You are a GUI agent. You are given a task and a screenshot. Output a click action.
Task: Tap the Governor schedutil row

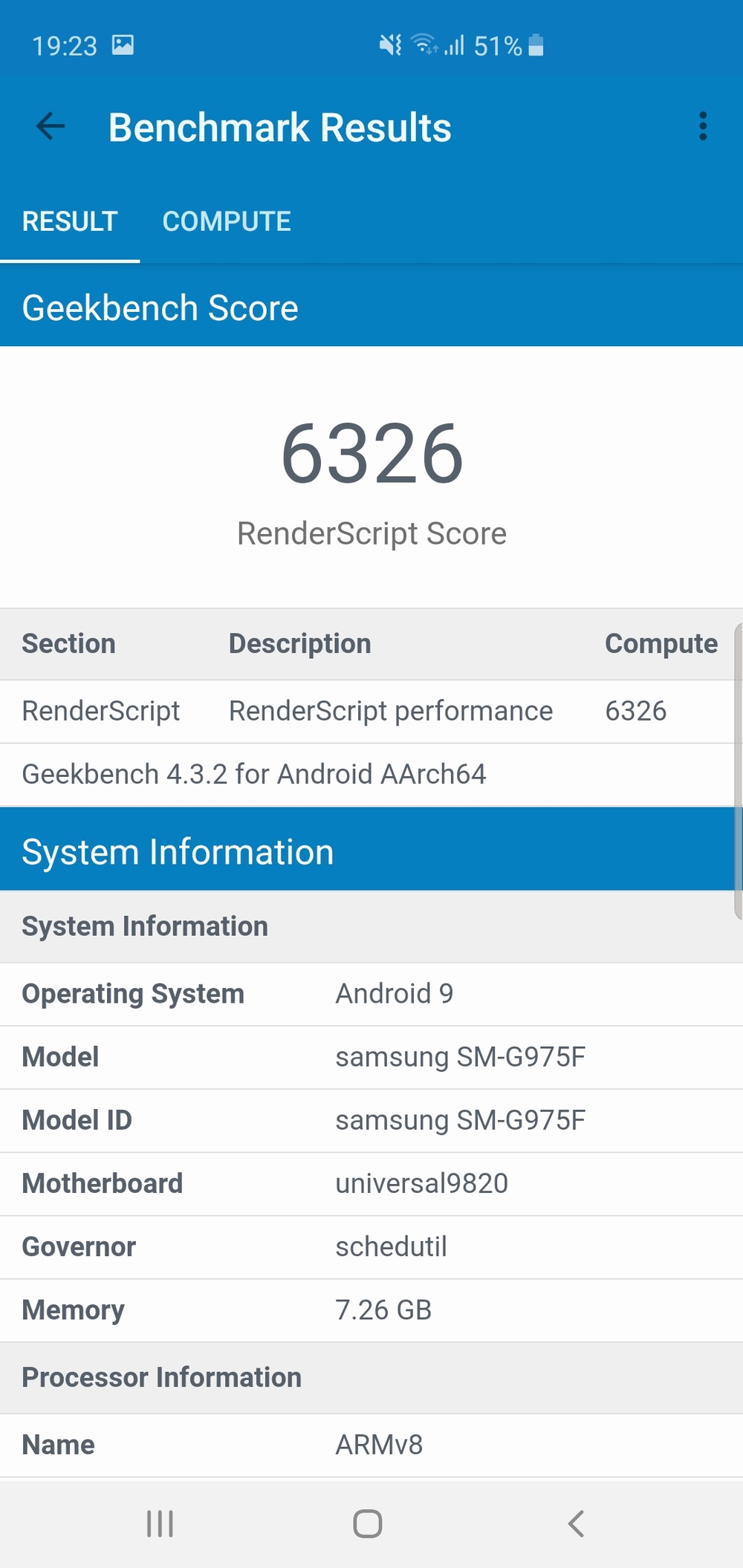[371, 1246]
